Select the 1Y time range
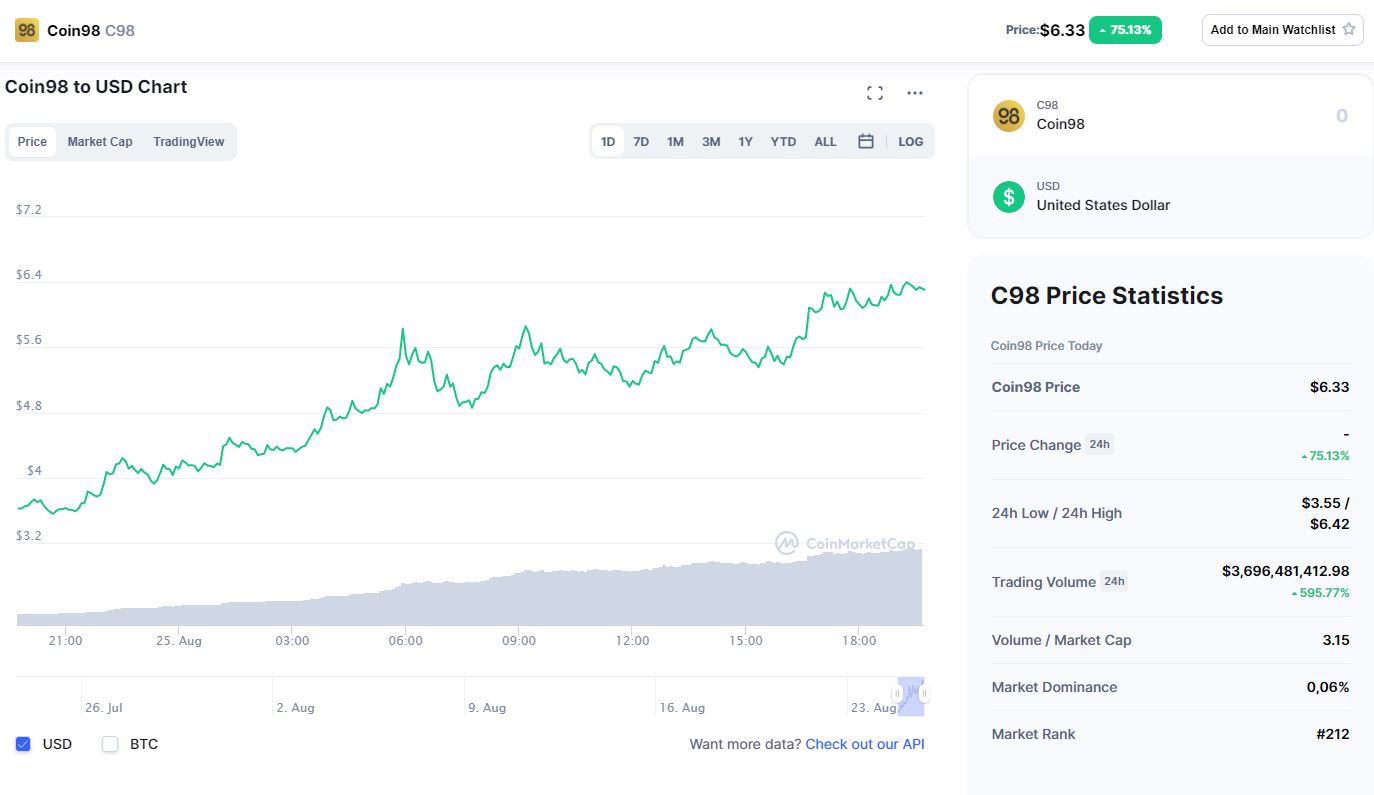This screenshot has width=1374, height=795. click(x=745, y=142)
